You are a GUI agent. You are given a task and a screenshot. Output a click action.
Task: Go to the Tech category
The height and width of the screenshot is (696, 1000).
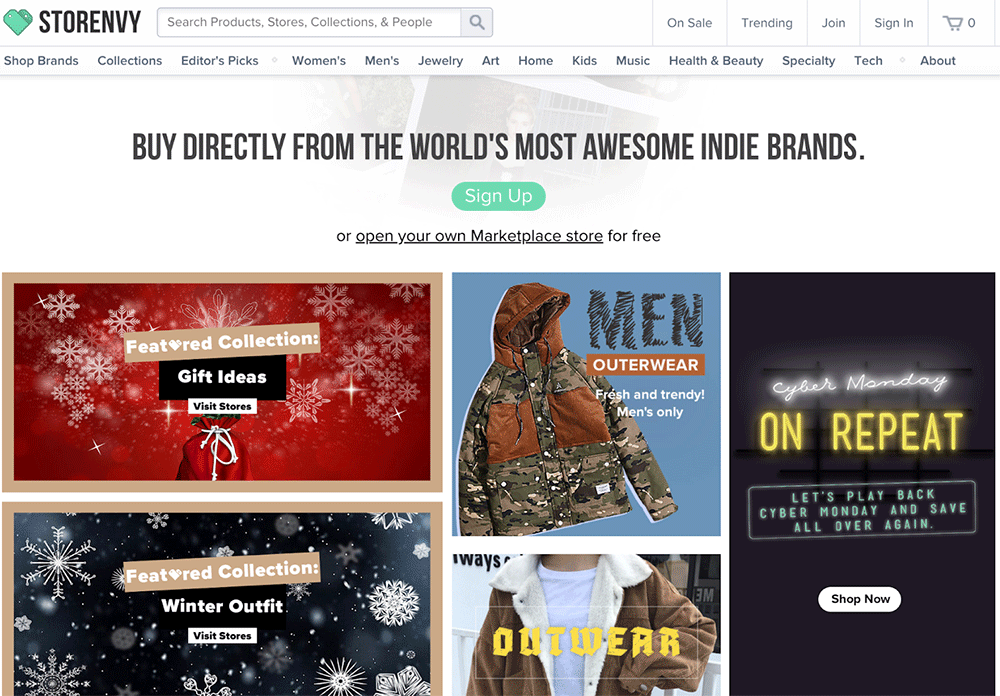click(868, 61)
